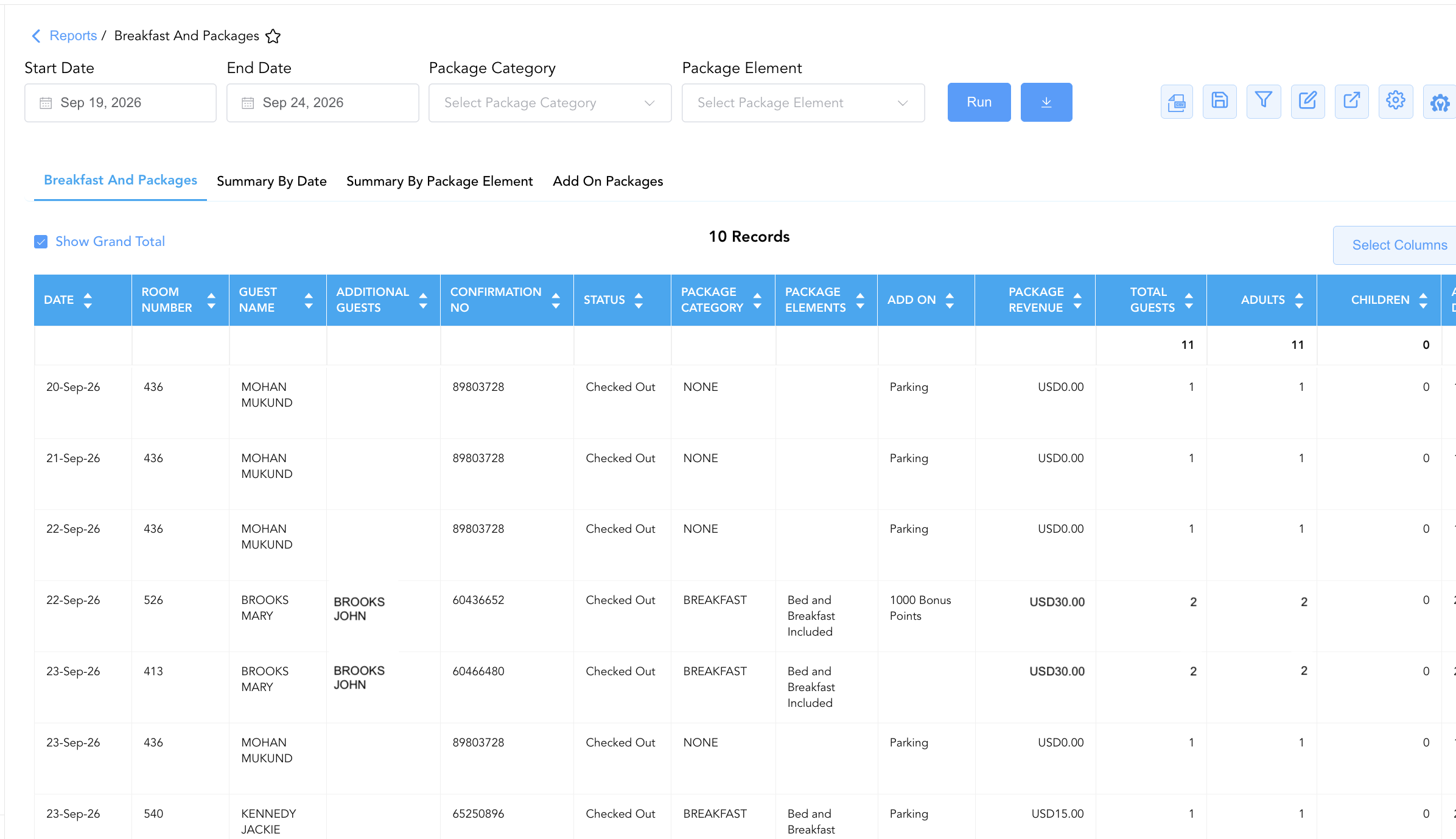
Task: Open the filter funnel icon
Action: [1264, 102]
